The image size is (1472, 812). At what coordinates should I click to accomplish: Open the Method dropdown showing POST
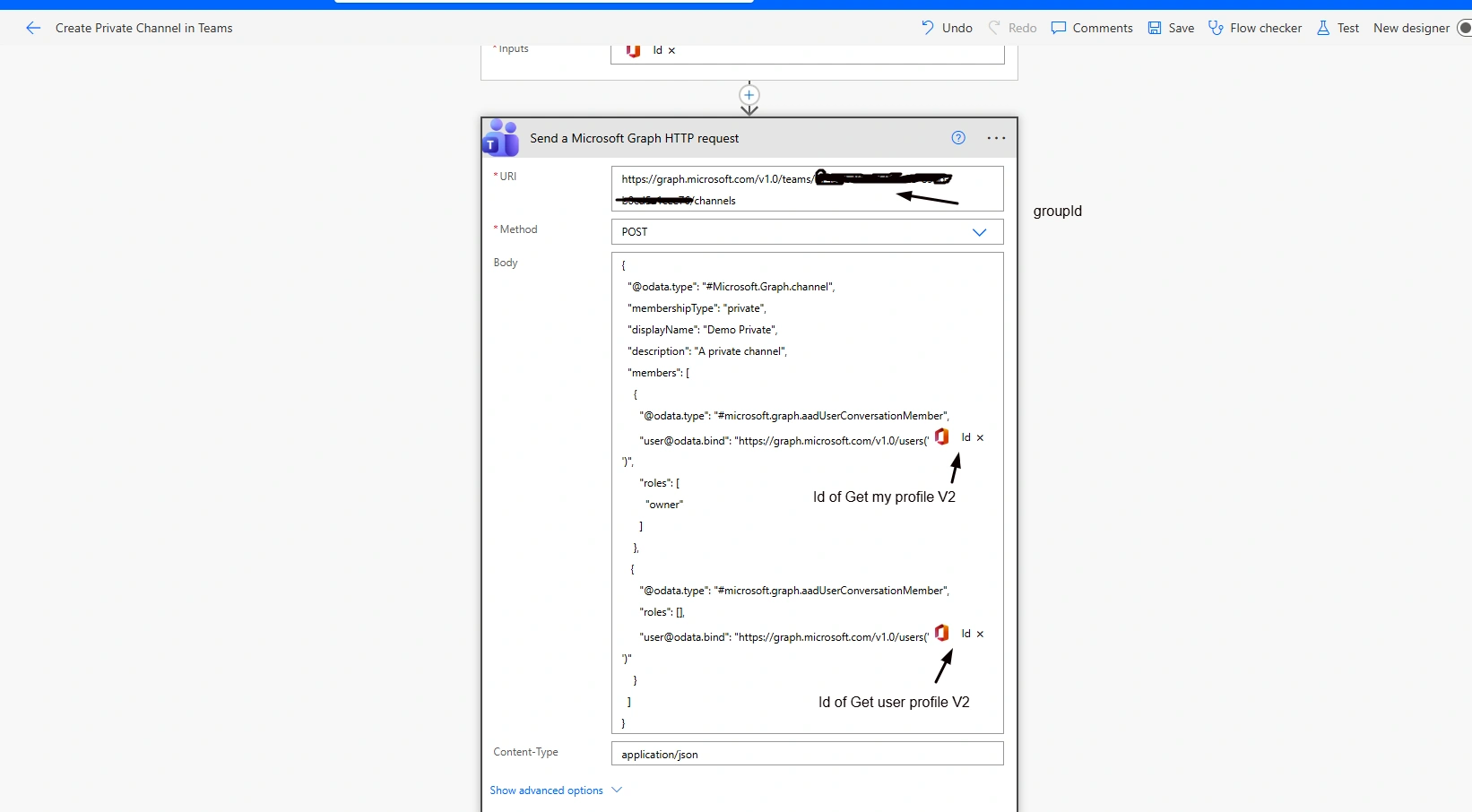(x=807, y=232)
